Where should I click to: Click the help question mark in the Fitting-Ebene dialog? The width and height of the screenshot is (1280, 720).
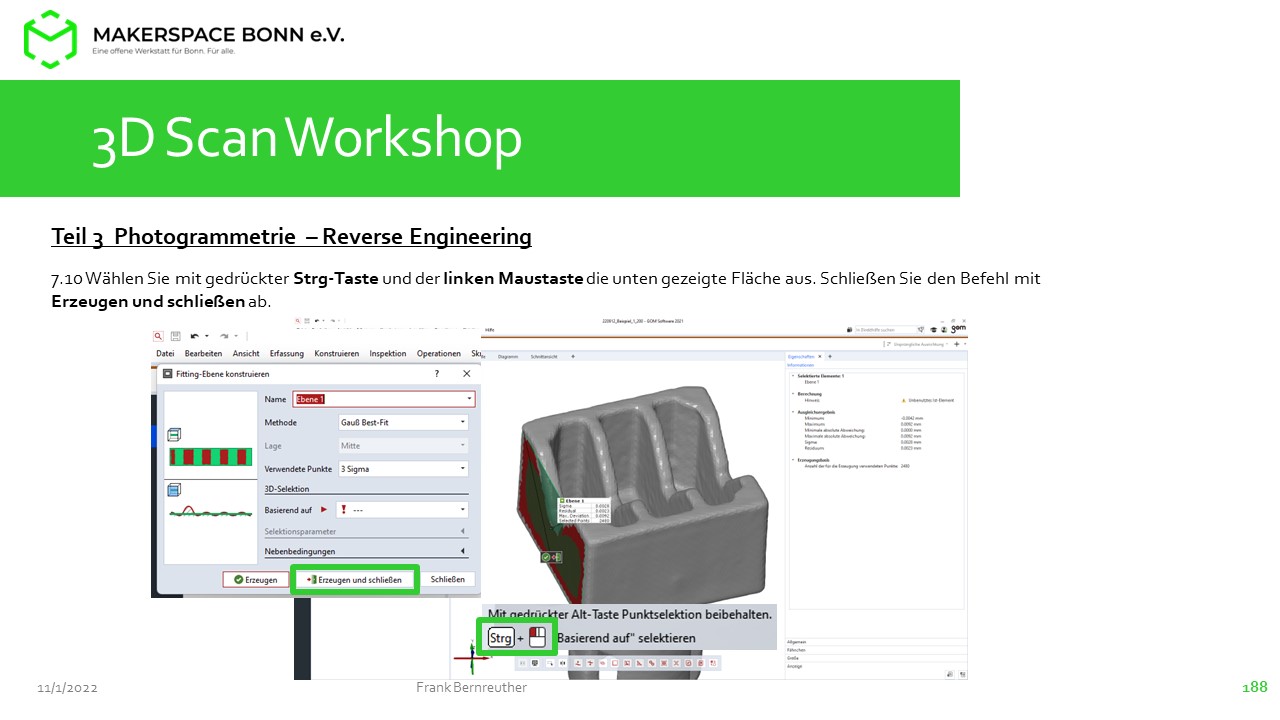(436, 373)
